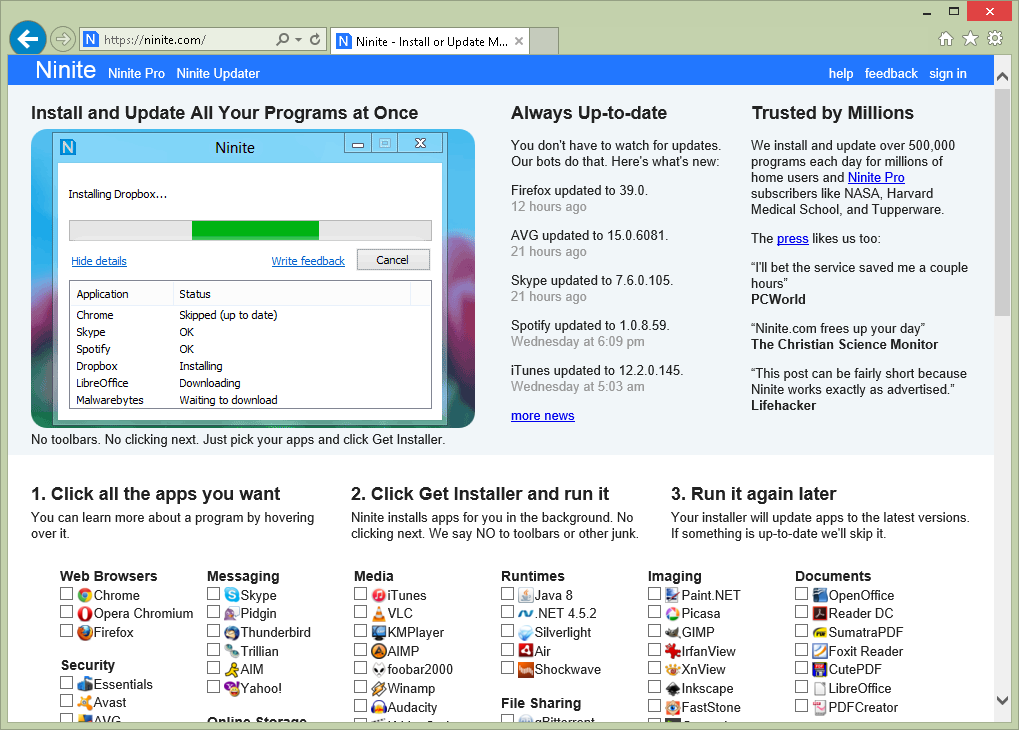Click the Yahoo! messenger icon
Image resolution: width=1019 pixels, height=730 pixels.
232,688
